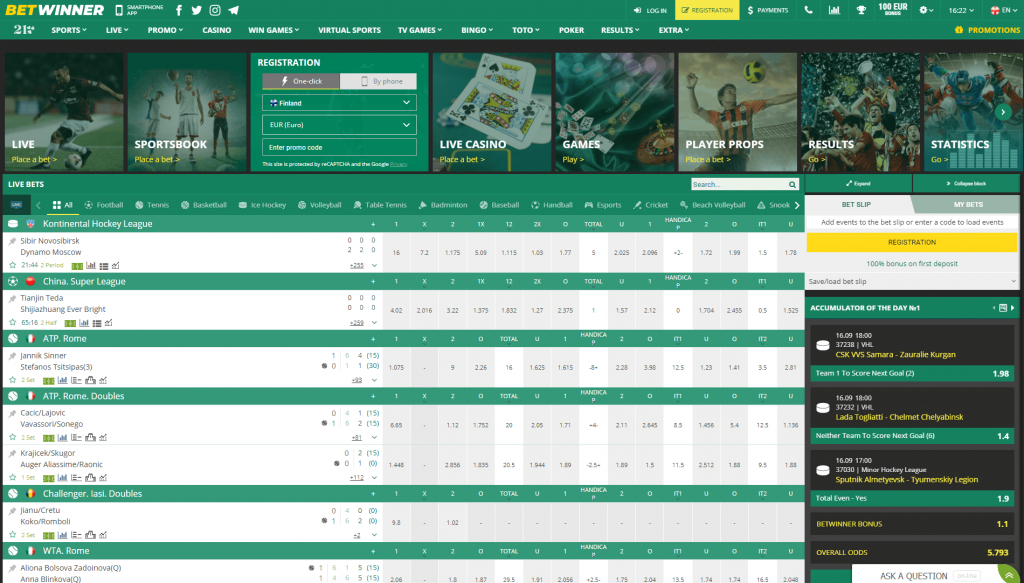
Task: Open the 16:22 time zone dropdown
Action: point(961,10)
